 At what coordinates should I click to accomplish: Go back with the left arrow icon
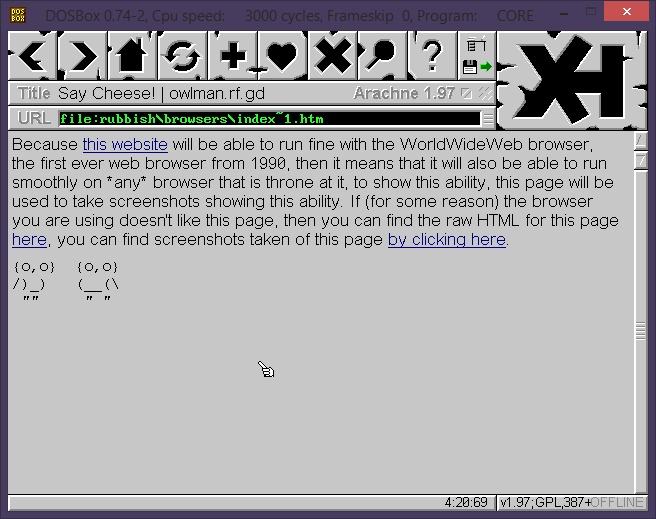coord(33,56)
